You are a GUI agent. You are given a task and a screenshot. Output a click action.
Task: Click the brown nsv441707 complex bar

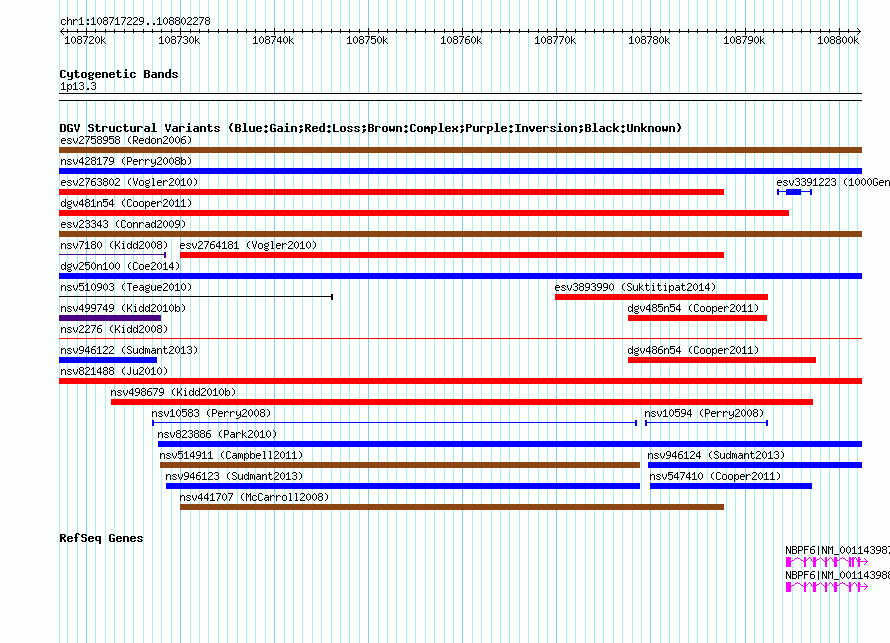[452, 507]
